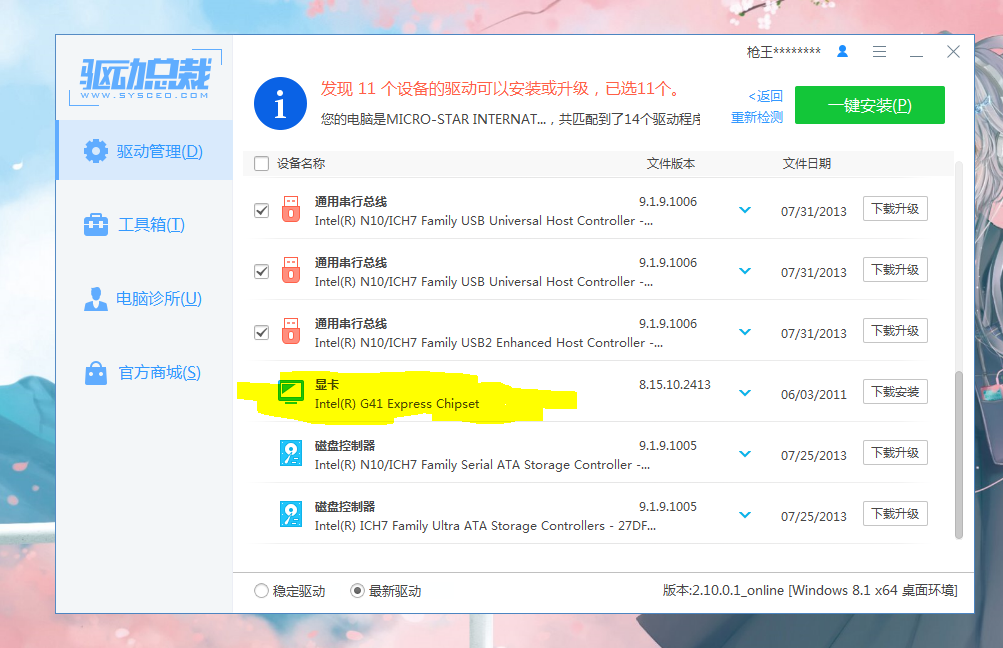
Task: Click the date 06/03/2011
Action: tap(813, 395)
